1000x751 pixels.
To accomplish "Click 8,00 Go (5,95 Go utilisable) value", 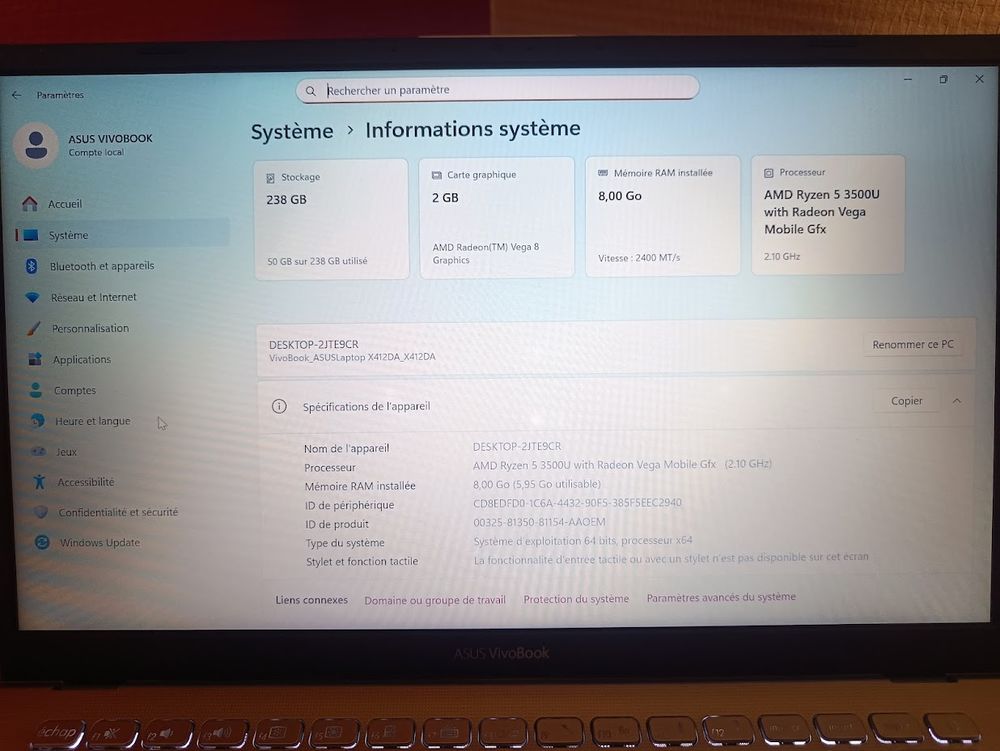I will point(537,484).
